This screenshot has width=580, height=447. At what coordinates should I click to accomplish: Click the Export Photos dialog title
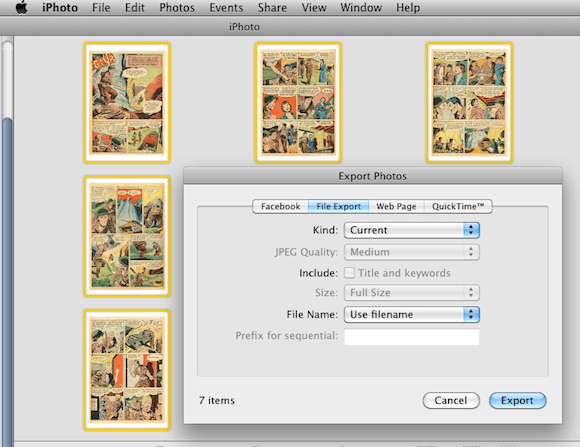point(372,176)
